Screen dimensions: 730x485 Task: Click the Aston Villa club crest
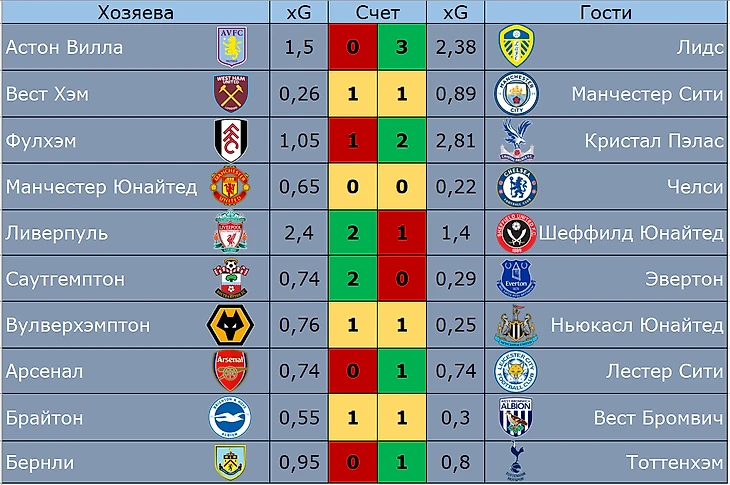click(231, 47)
